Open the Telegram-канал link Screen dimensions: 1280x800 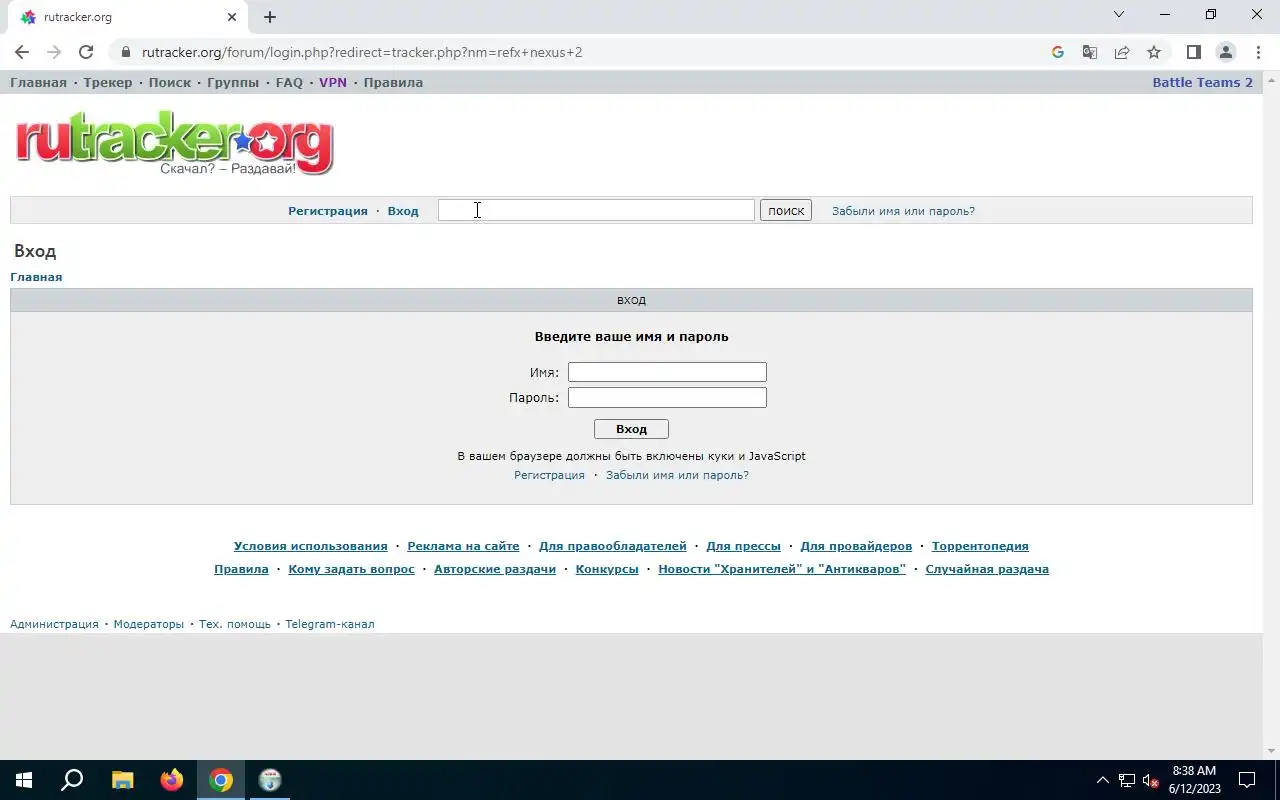pyautogui.click(x=330, y=624)
